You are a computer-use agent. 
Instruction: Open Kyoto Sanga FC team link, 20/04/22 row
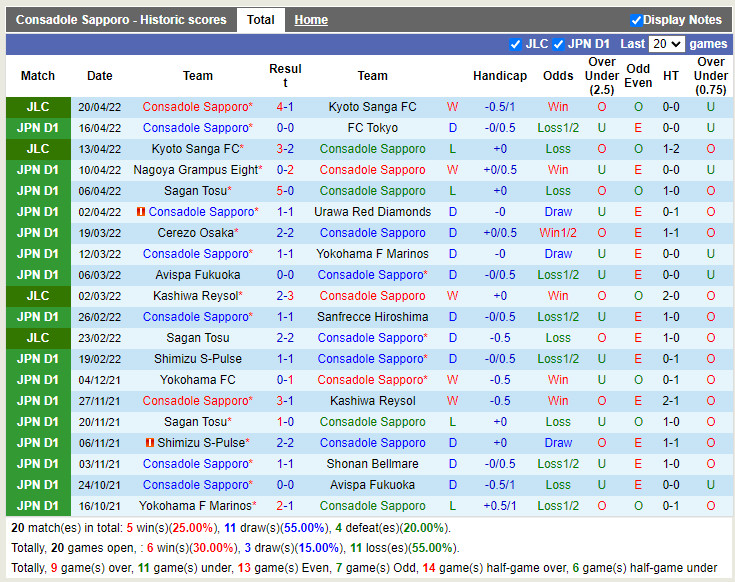coord(372,107)
